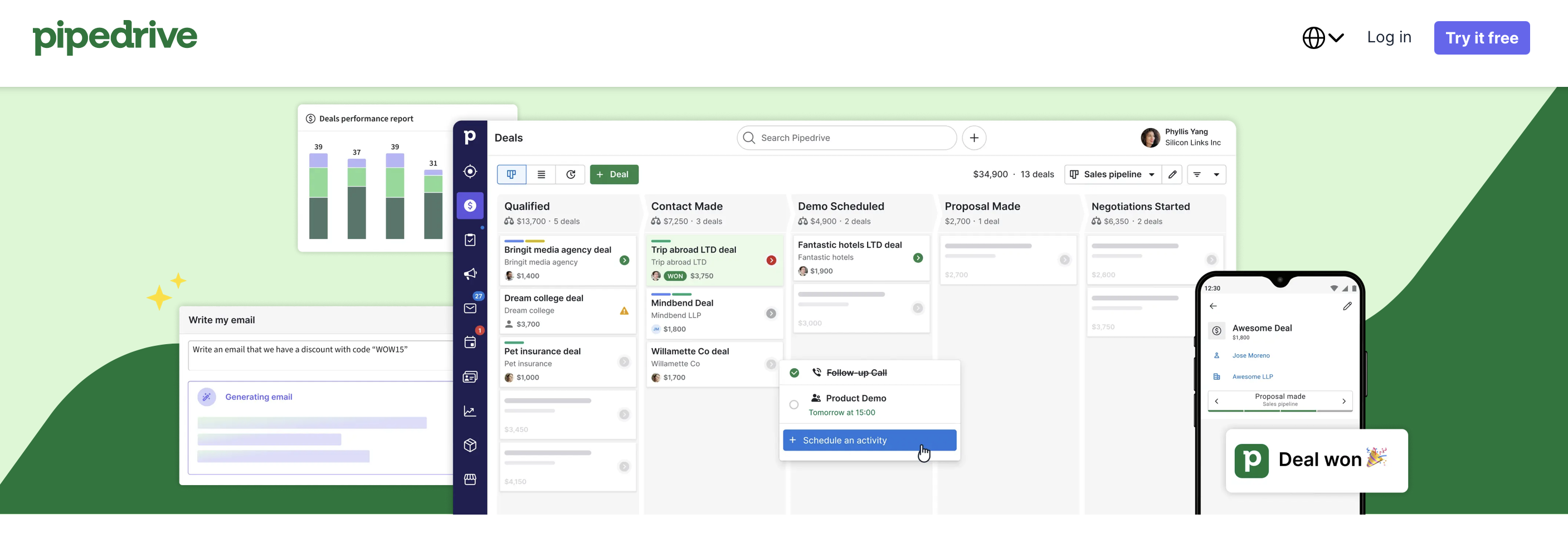Click the Qualified stage header
The image size is (1568, 548).
(568, 213)
